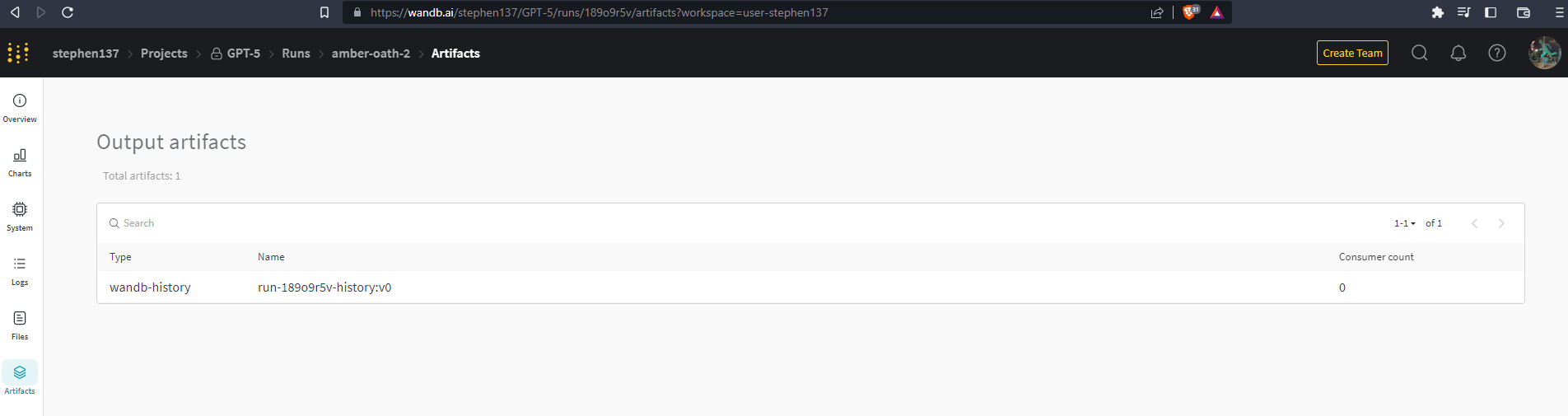This screenshot has height=416, width=1568.
Task: Open the notifications bell
Action: (1458, 53)
